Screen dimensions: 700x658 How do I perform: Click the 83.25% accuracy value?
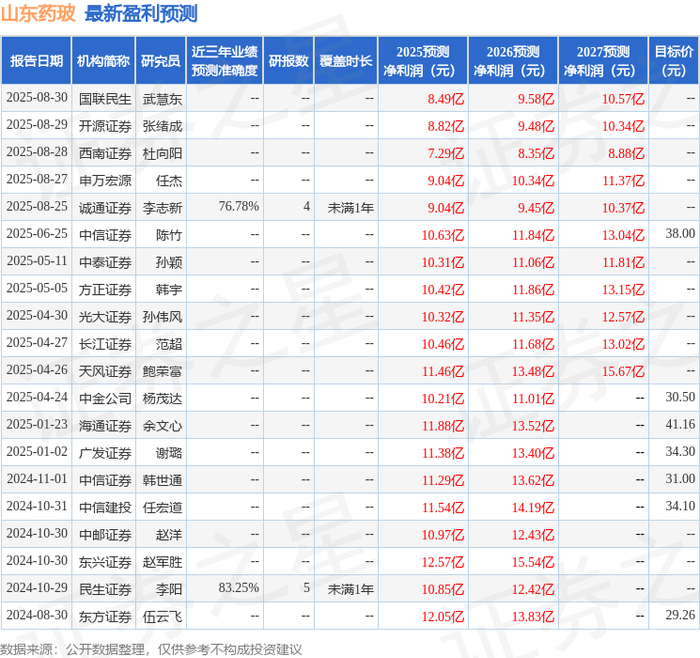click(239, 588)
